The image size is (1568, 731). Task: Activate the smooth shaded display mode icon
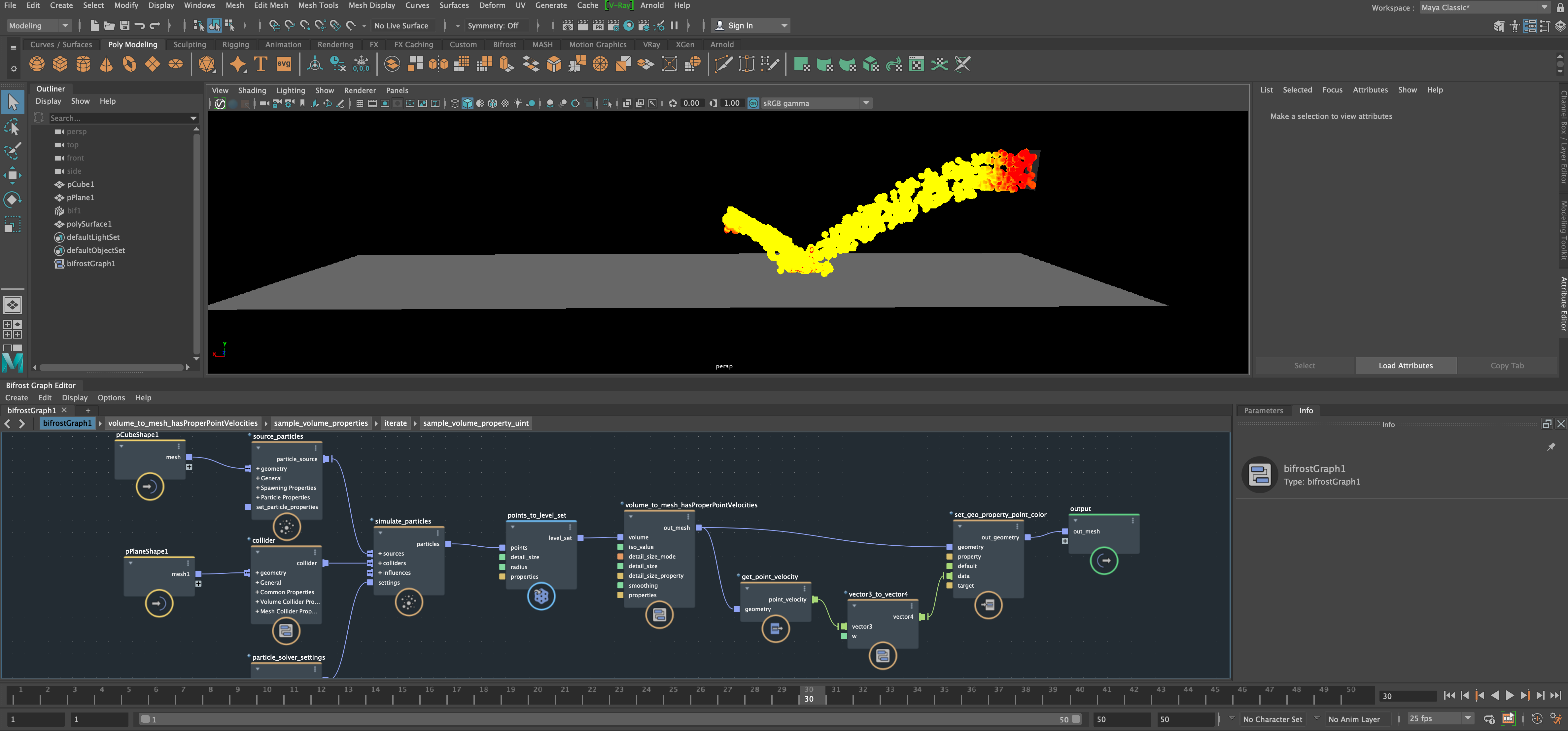[468, 103]
